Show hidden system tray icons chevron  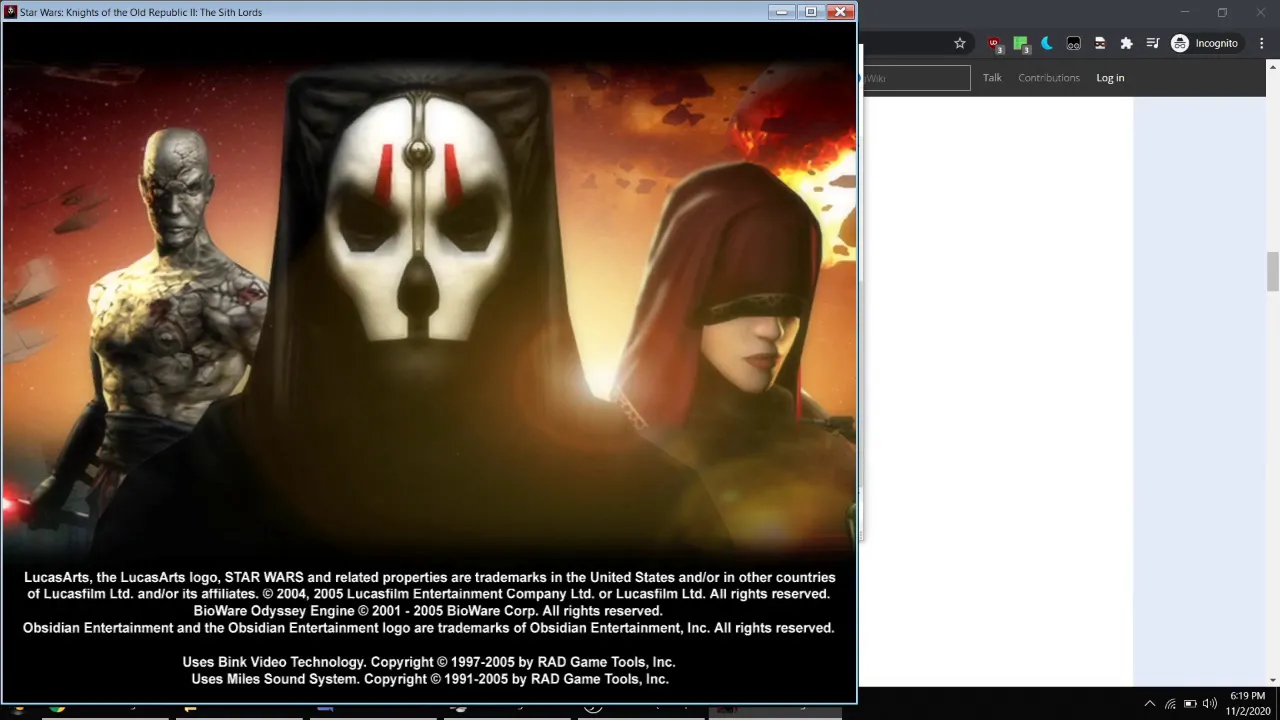pos(1150,703)
